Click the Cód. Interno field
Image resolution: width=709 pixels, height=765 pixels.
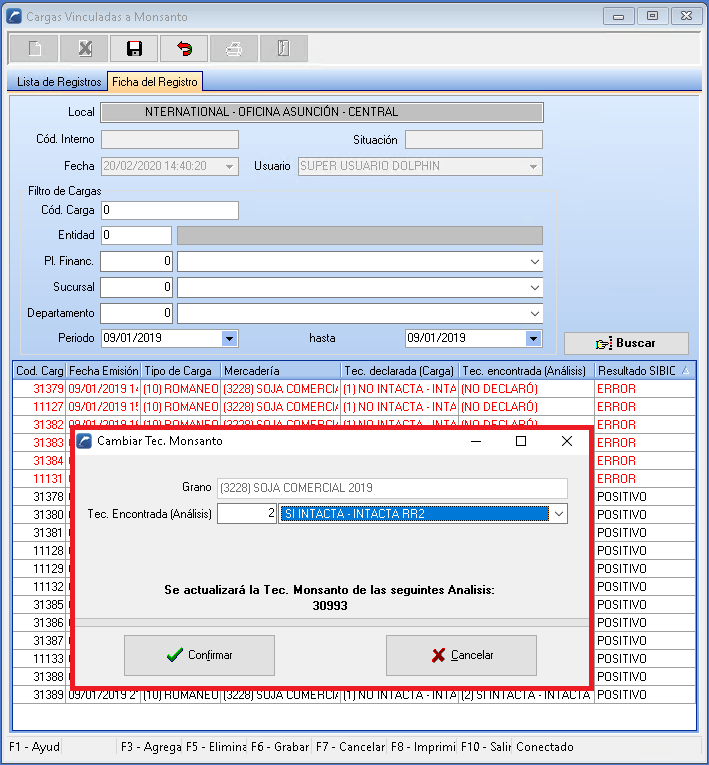click(170, 140)
